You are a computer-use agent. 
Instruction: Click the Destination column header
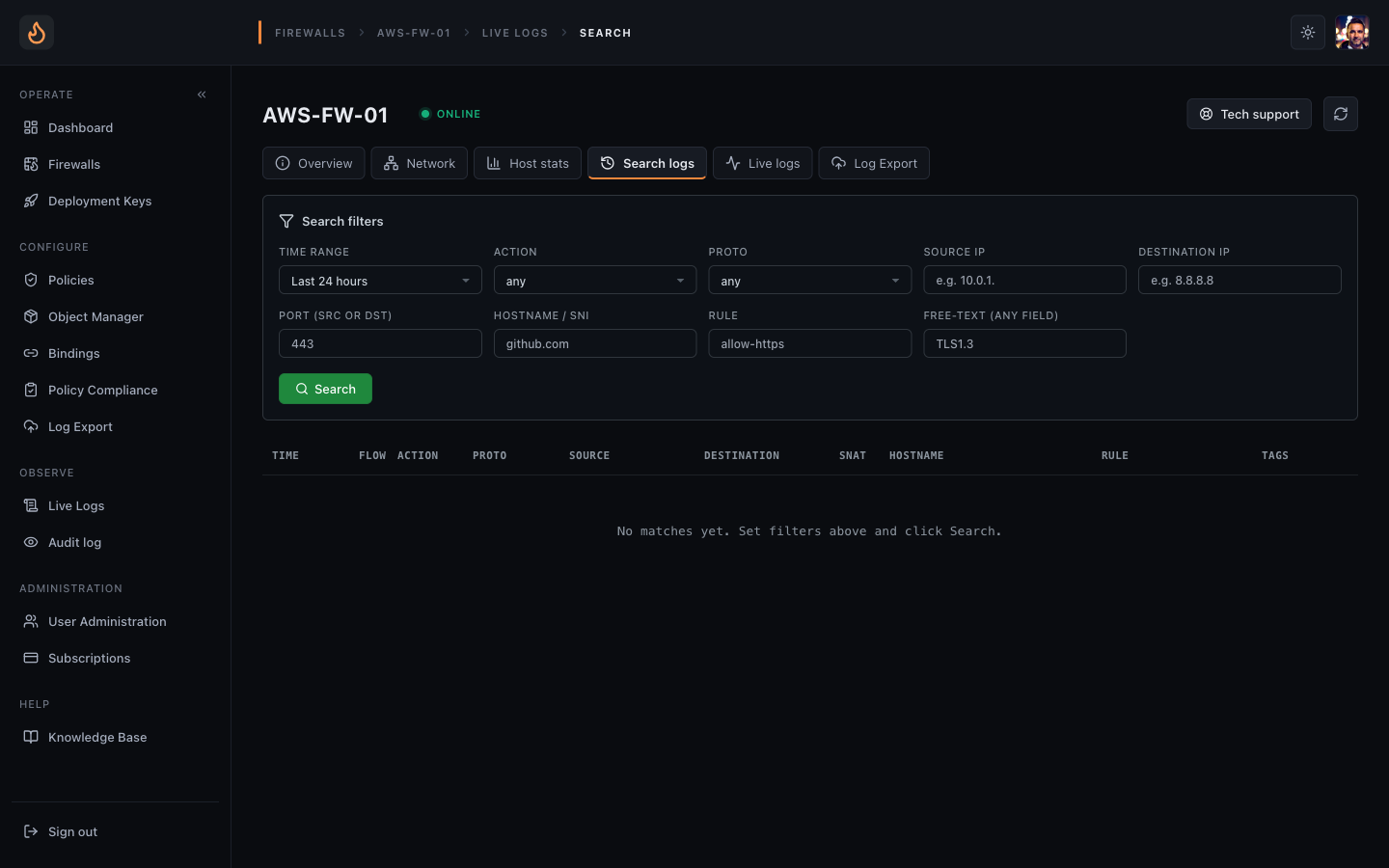(x=742, y=455)
